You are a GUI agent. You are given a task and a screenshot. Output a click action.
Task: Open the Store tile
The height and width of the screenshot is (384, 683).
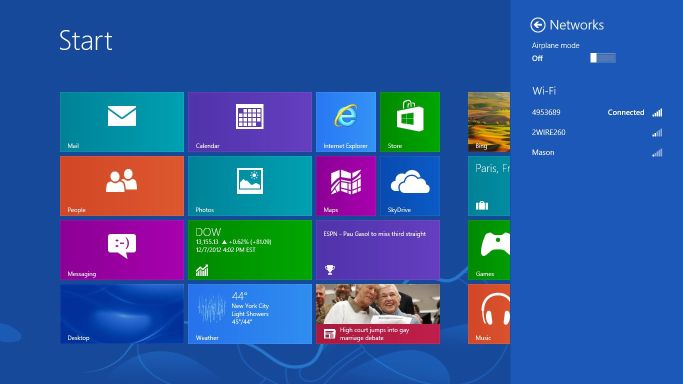point(410,122)
